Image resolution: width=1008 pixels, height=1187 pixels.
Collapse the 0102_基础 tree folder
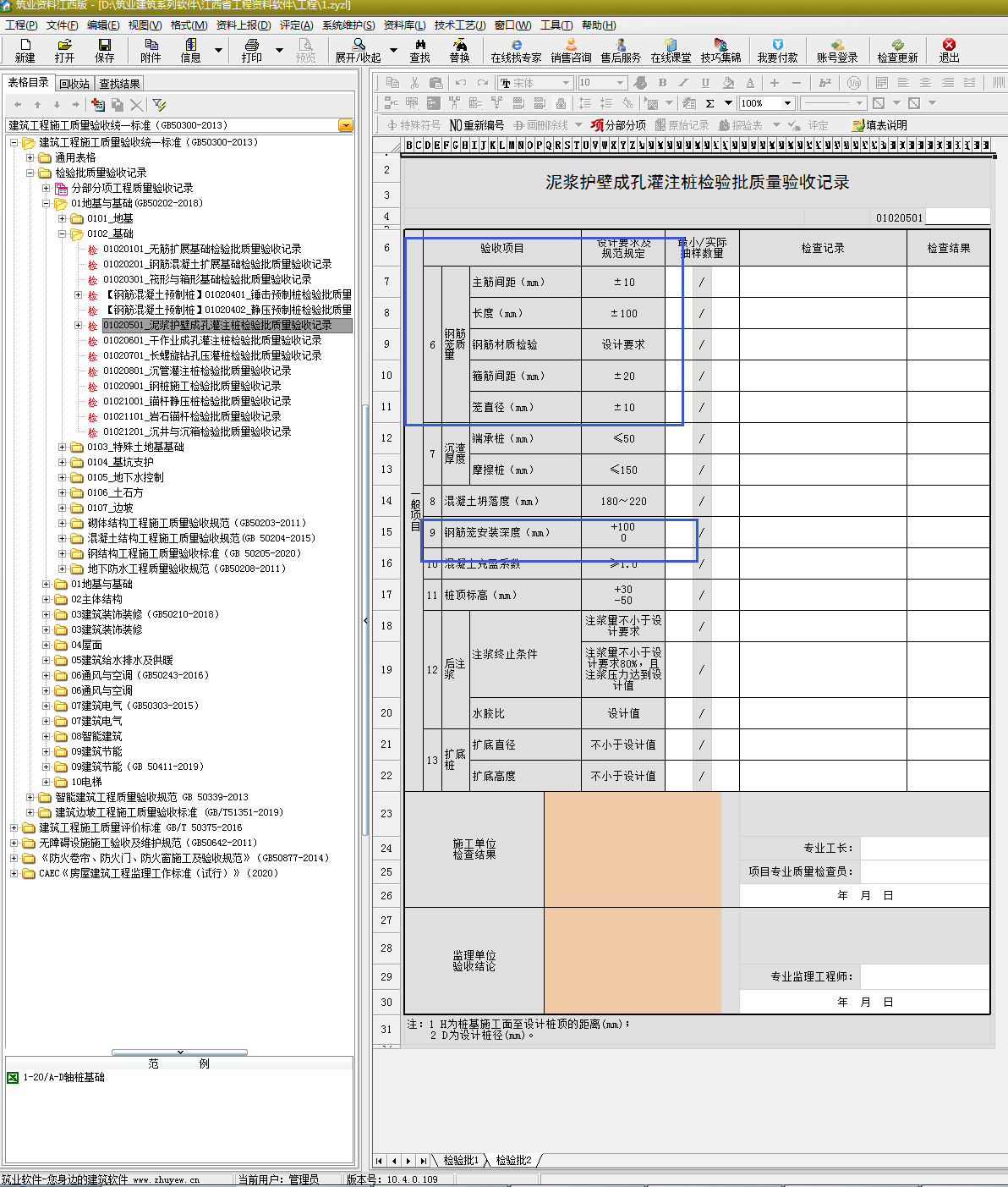(63, 234)
